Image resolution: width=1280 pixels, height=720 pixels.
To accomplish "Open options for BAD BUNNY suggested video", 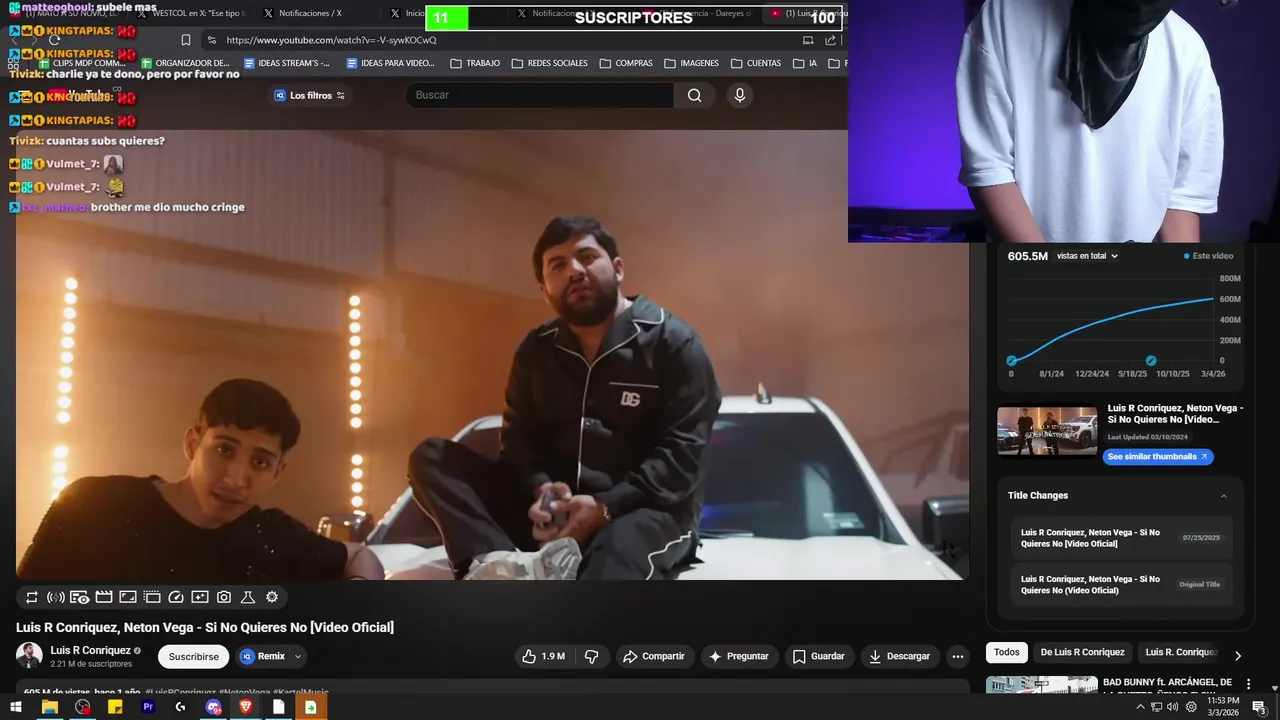I will 1248,684.
